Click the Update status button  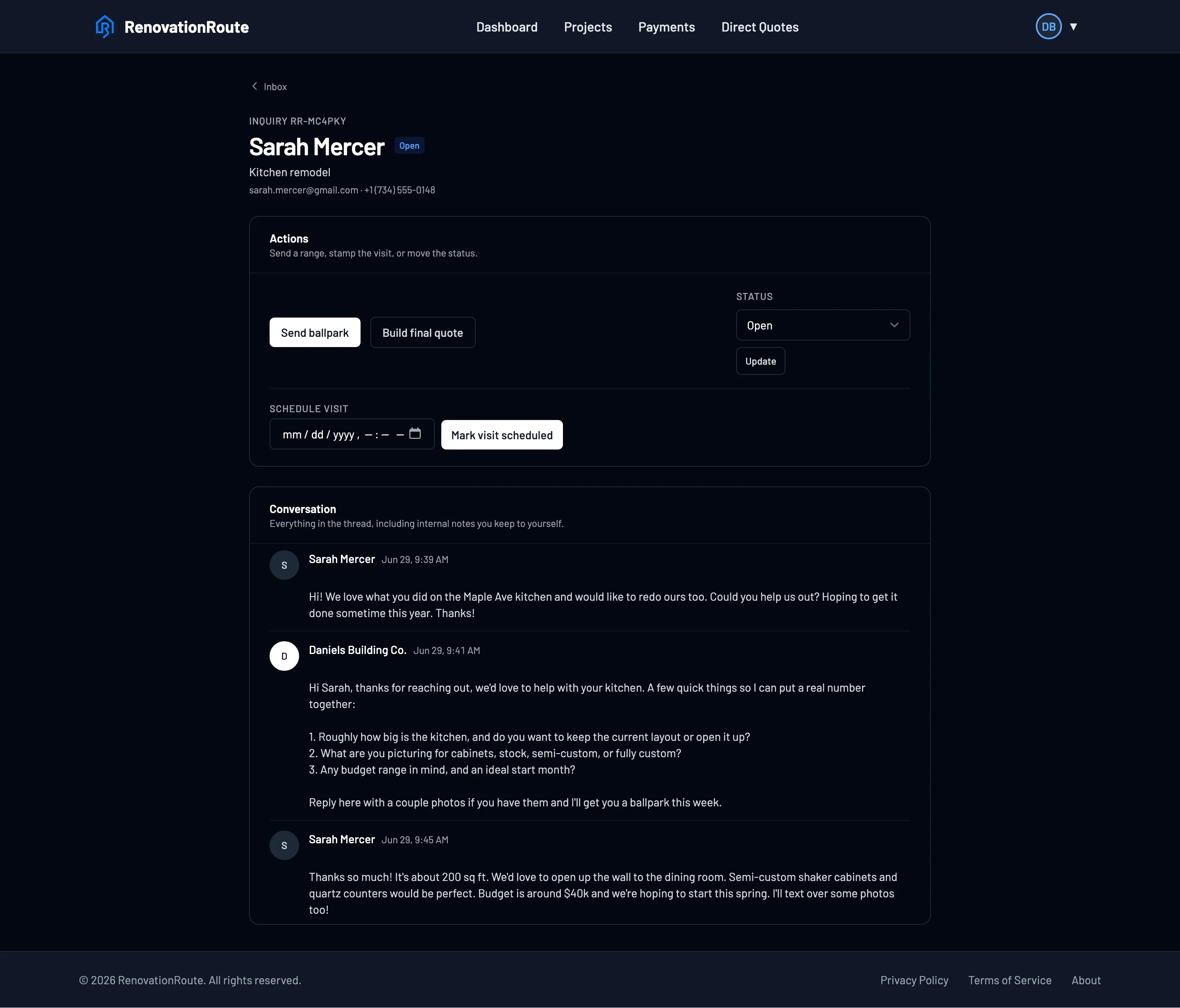pos(760,361)
